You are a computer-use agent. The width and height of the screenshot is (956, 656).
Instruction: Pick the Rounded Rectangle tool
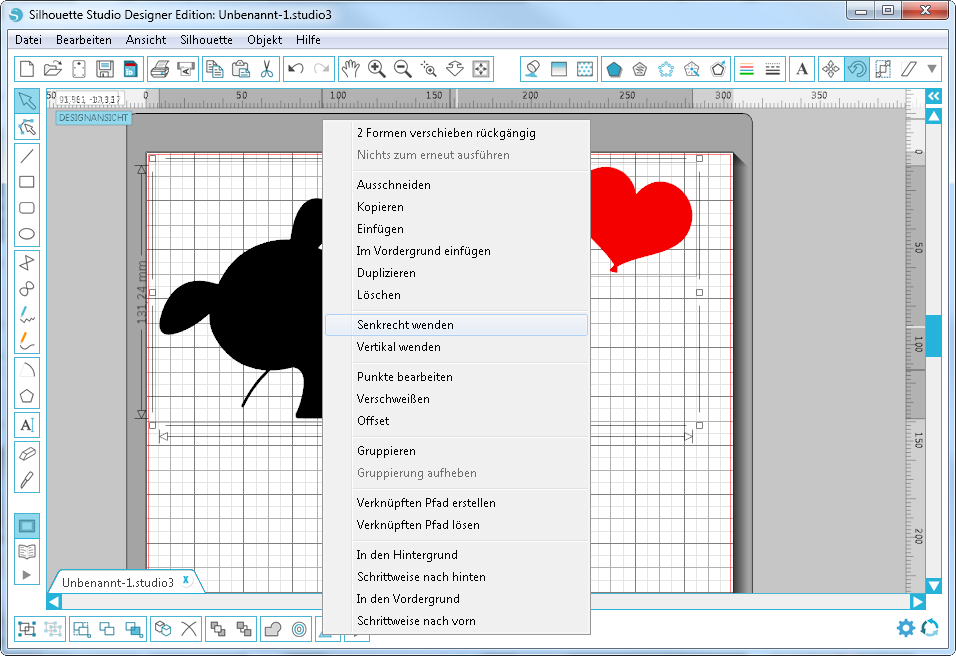tap(27, 208)
